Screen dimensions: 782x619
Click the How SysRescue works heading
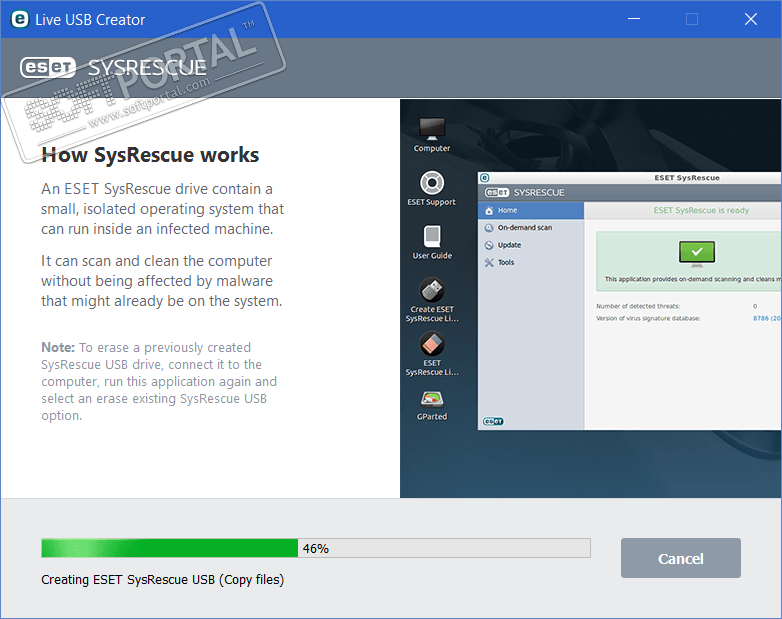150,155
